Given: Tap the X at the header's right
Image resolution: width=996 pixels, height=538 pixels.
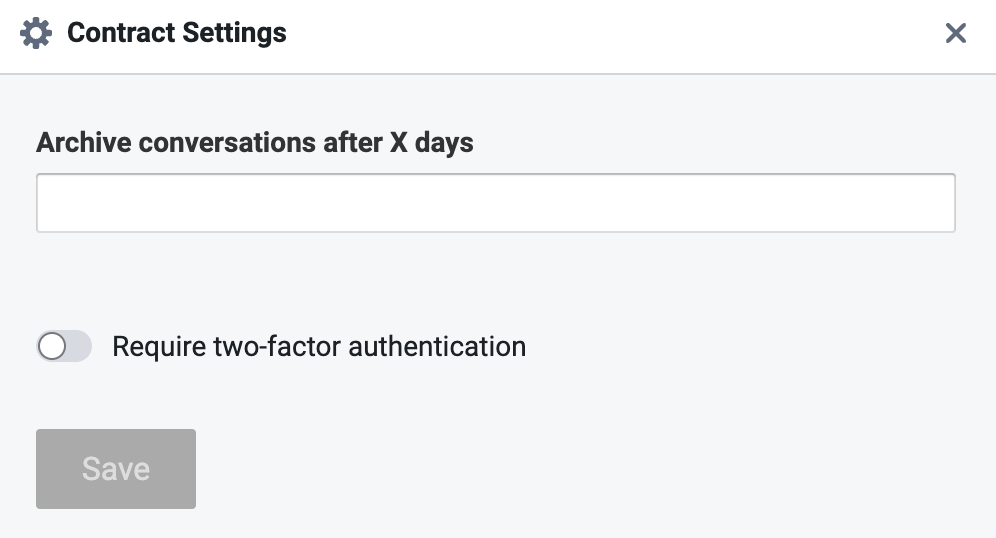Looking at the screenshot, I should pos(955,33).
